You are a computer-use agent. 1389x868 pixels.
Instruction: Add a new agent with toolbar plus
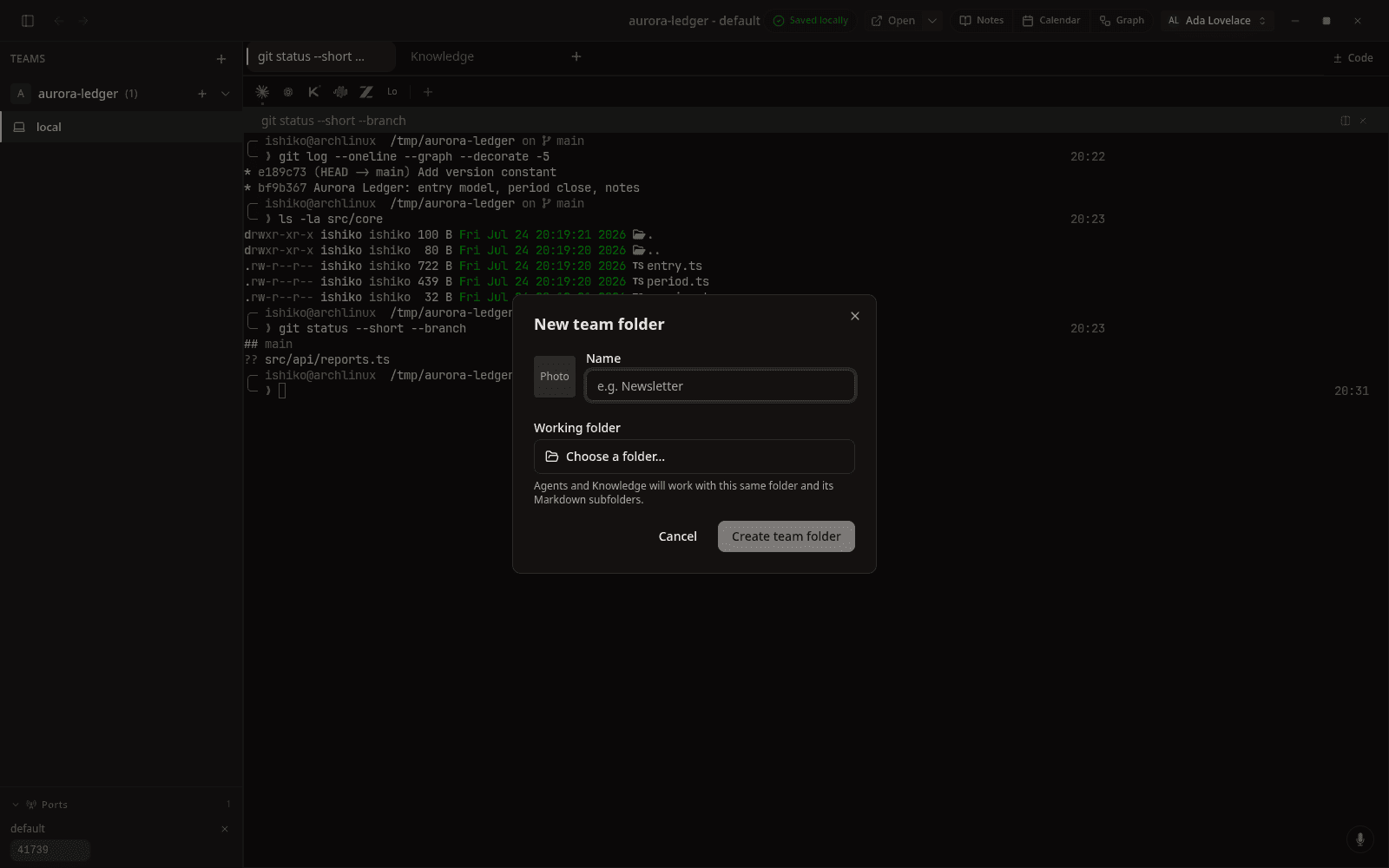point(427,92)
